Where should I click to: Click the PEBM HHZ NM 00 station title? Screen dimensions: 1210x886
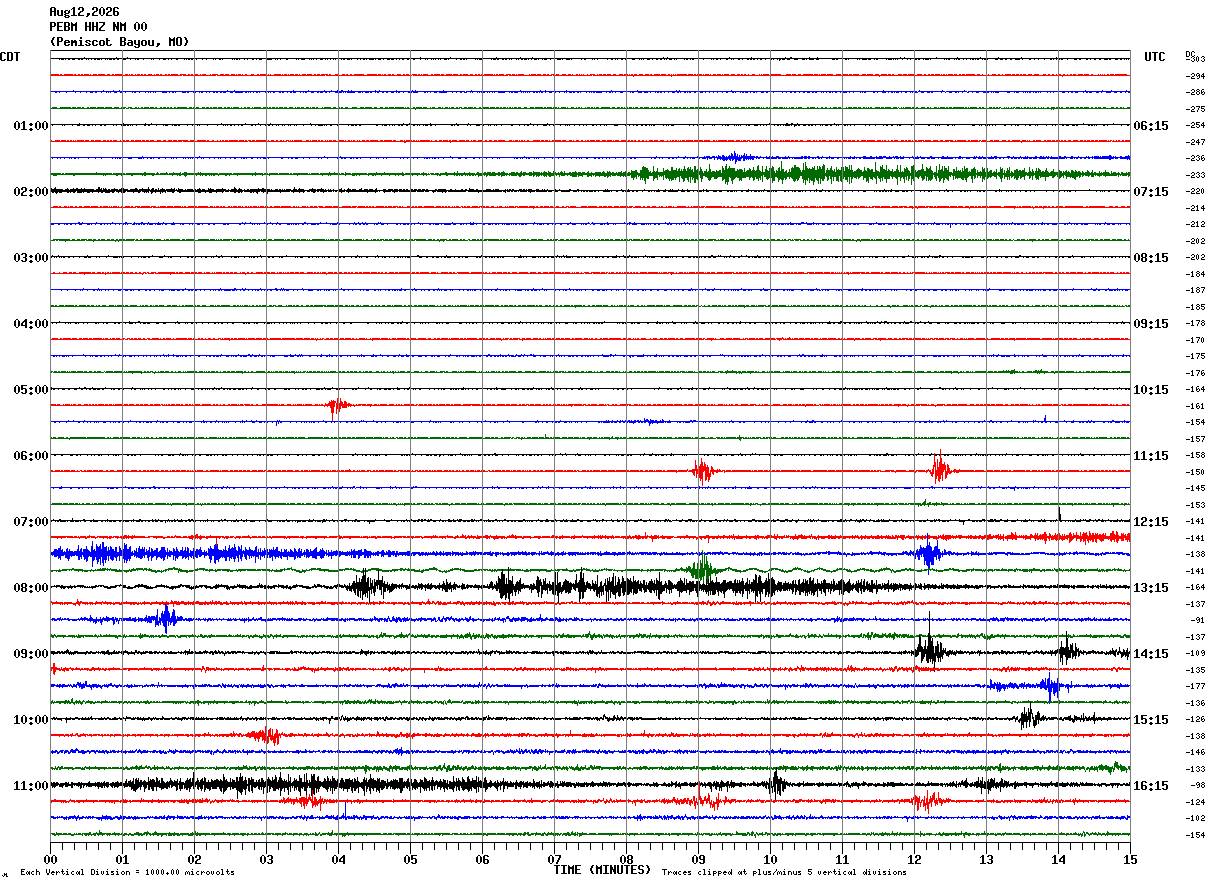tap(98, 27)
